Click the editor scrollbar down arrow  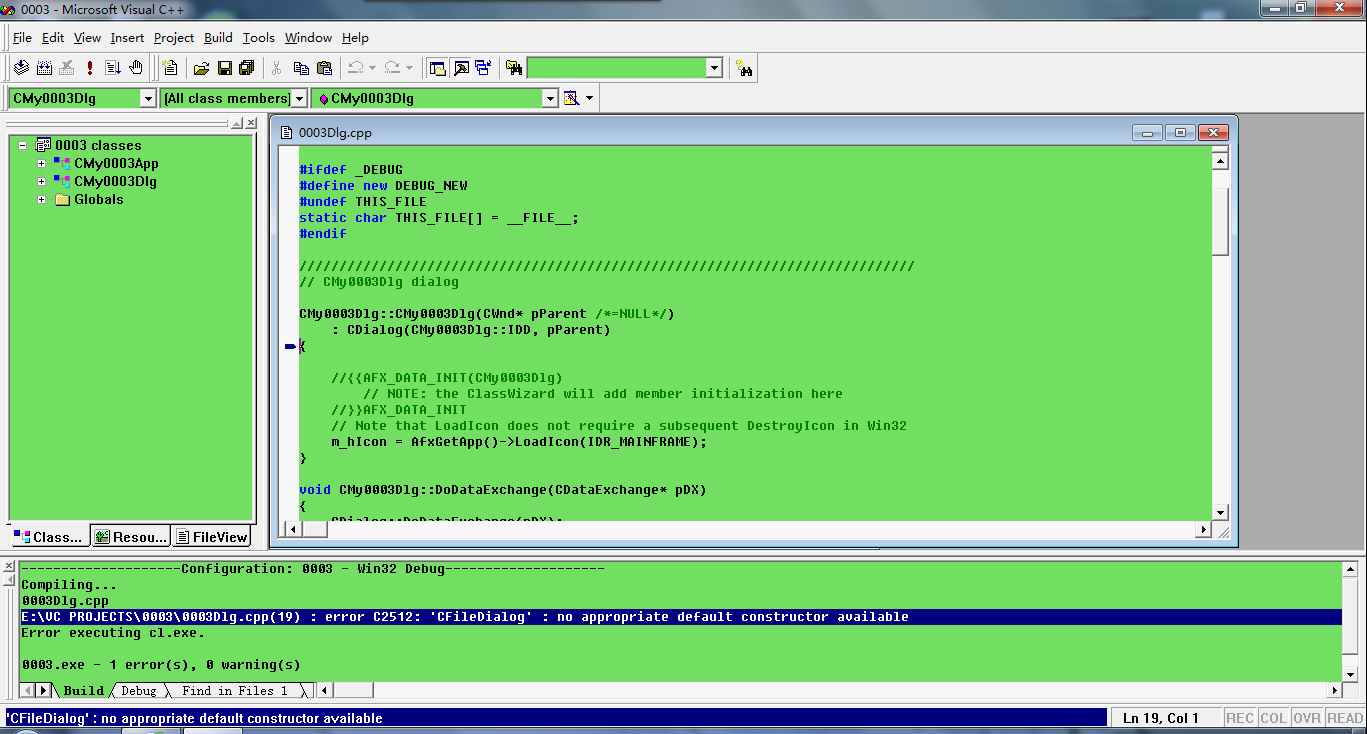pos(1220,512)
